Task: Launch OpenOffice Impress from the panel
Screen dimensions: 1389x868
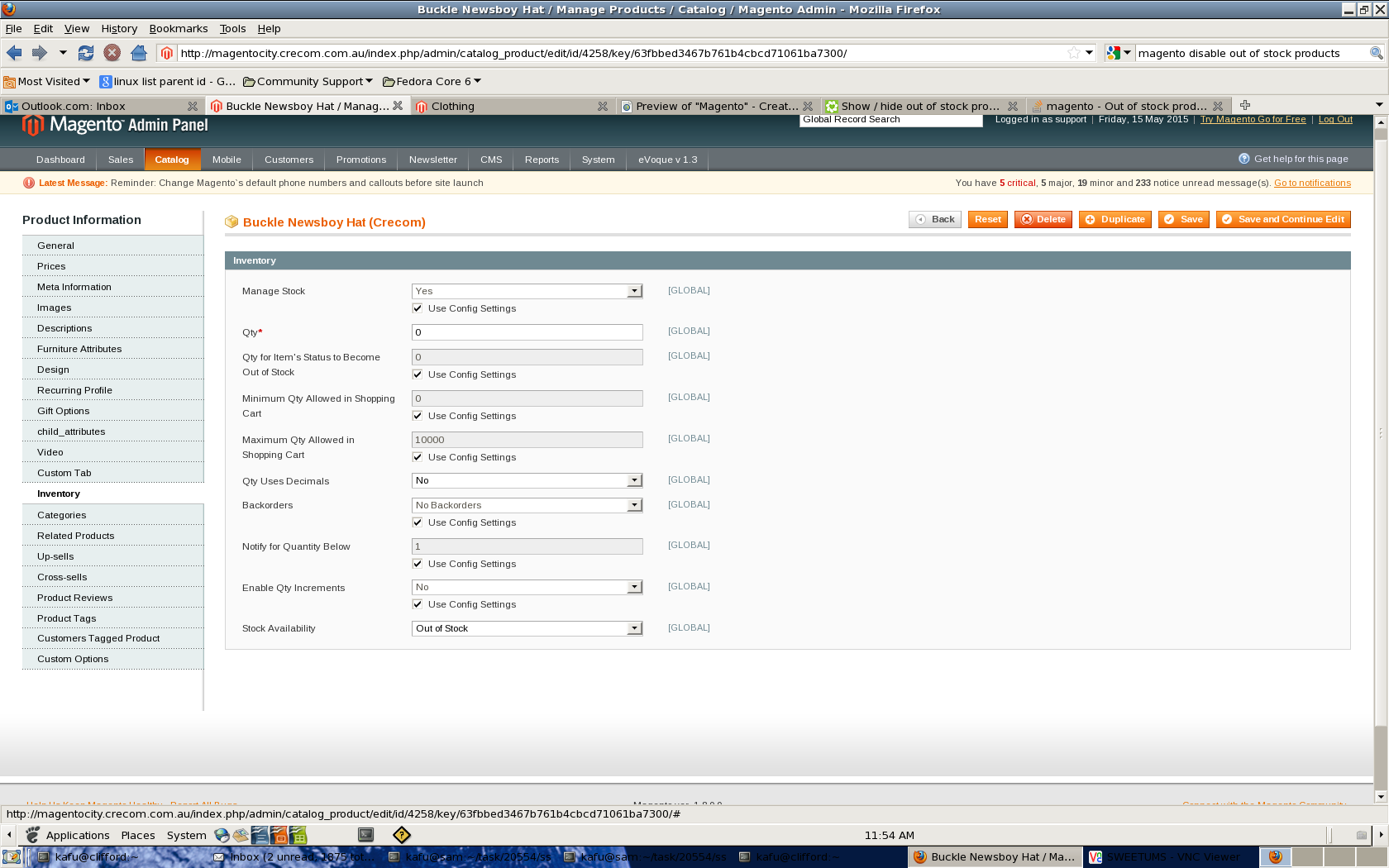Action: coord(279,835)
